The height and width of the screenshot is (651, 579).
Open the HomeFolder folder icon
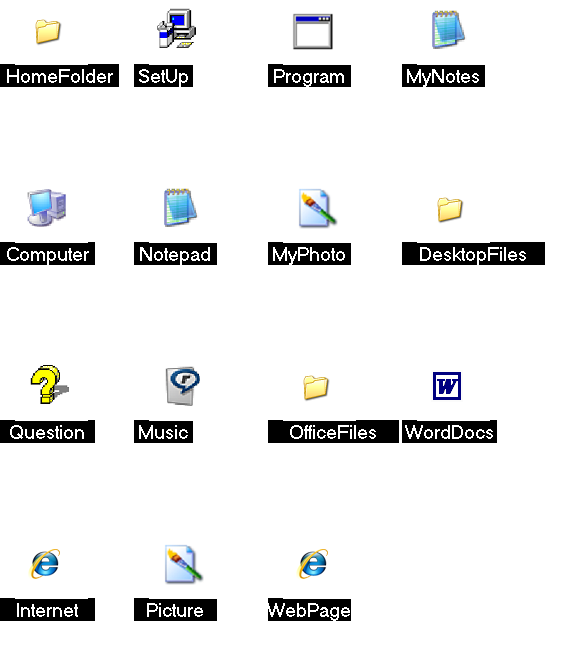click(48, 31)
